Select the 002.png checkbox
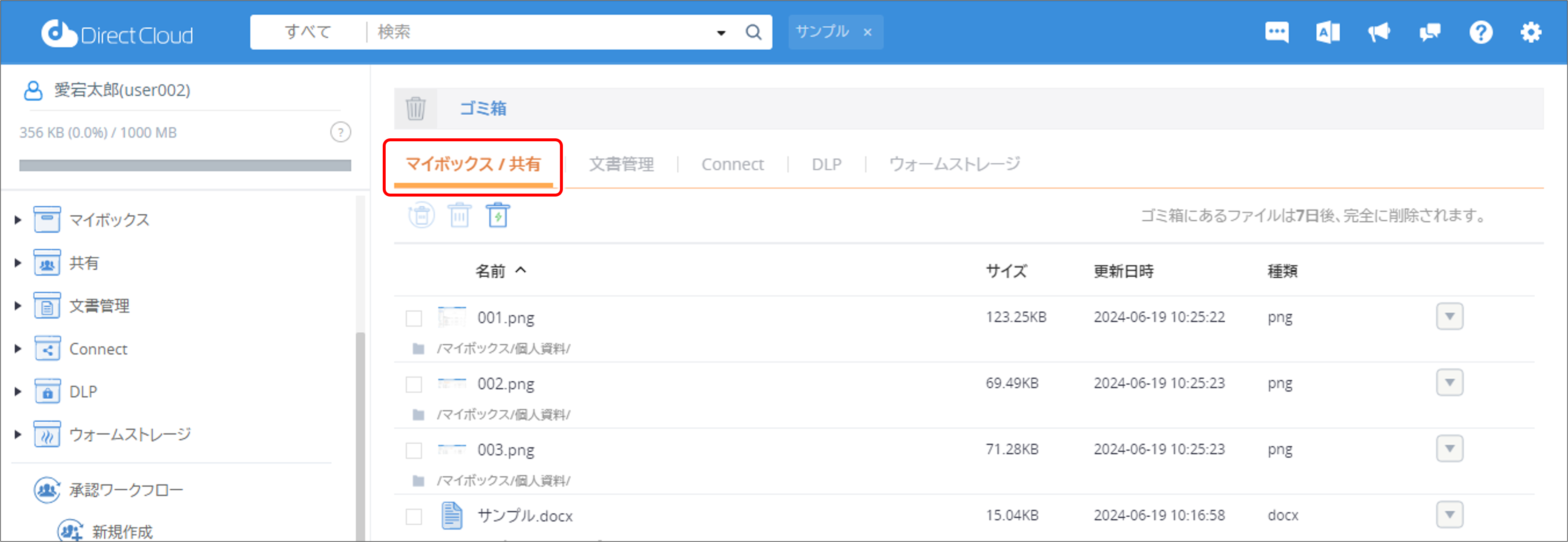The height and width of the screenshot is (542, 1568). coord(414,384)
